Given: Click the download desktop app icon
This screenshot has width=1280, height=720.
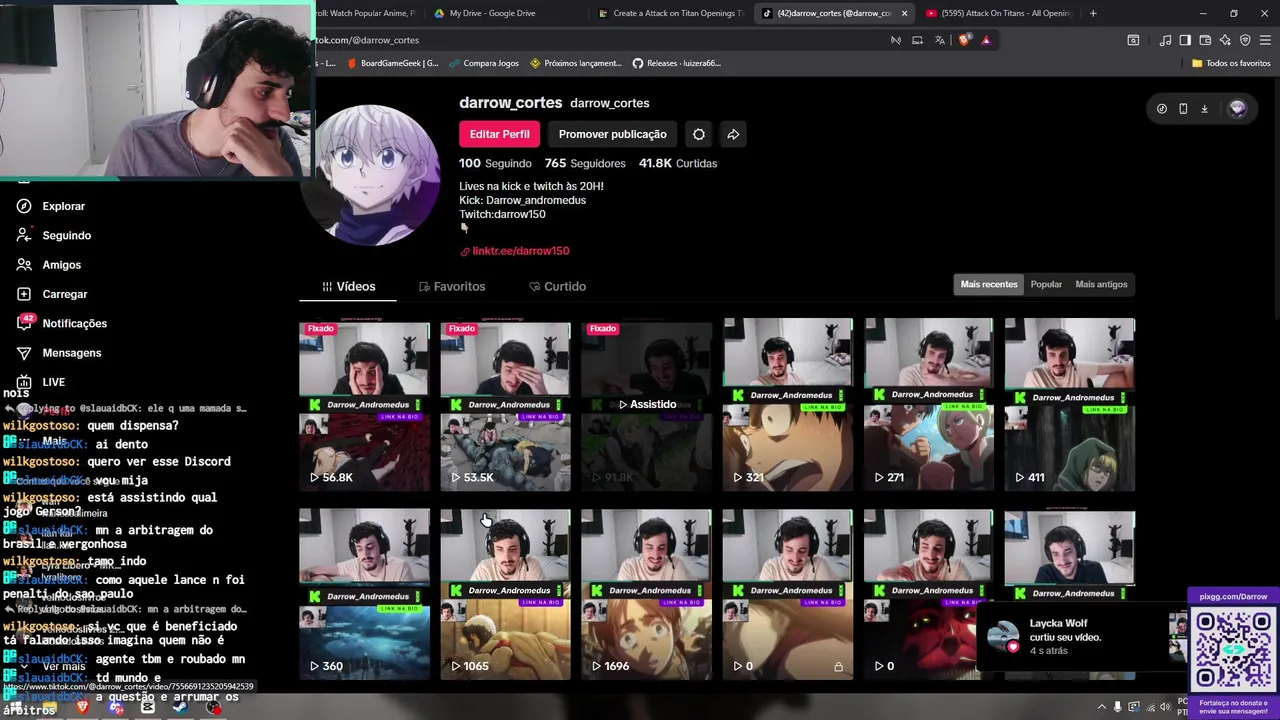Looking at the screenshot, I should pyautogui.click(x=1204, y=109).
